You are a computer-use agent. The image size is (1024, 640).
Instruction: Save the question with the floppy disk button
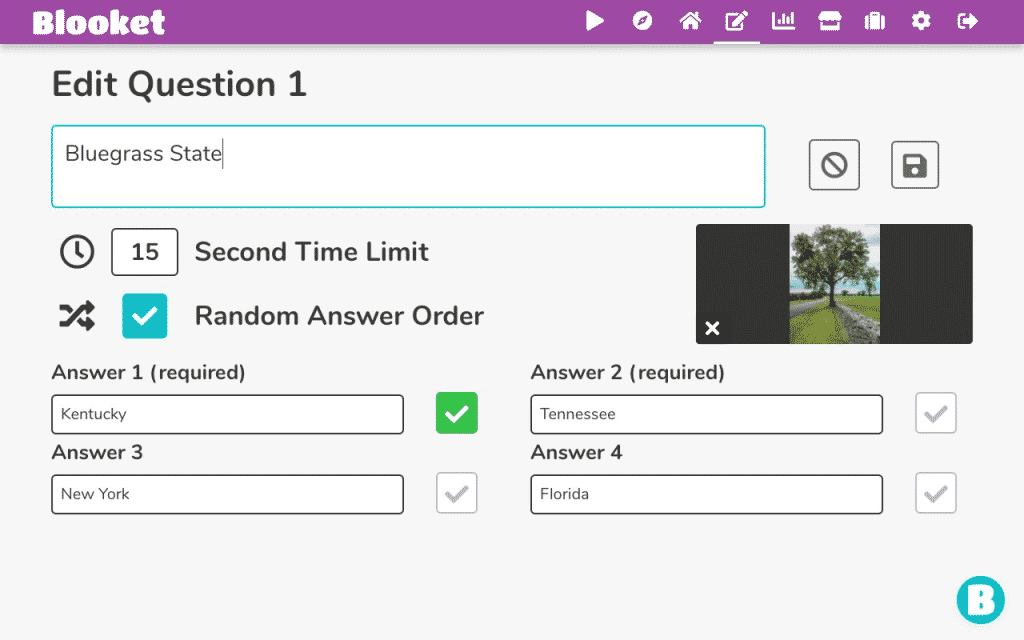[x=915, y=165]
